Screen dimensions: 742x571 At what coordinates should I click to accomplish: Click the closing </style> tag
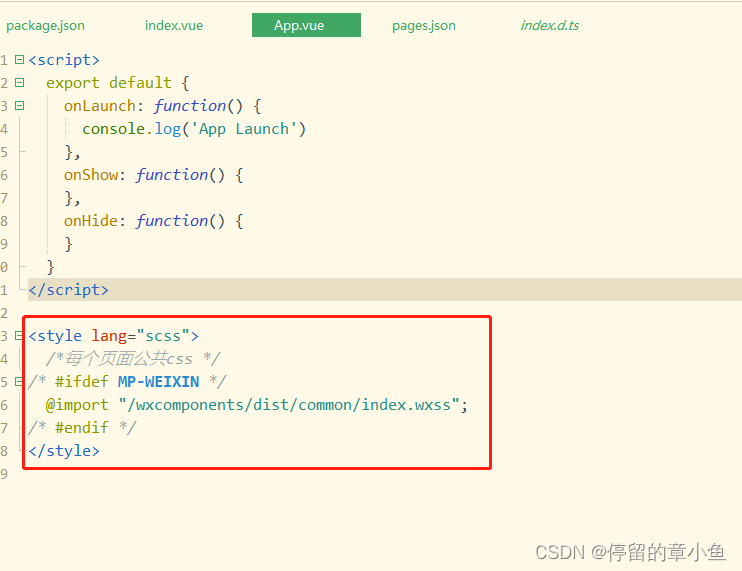point(64,451)
